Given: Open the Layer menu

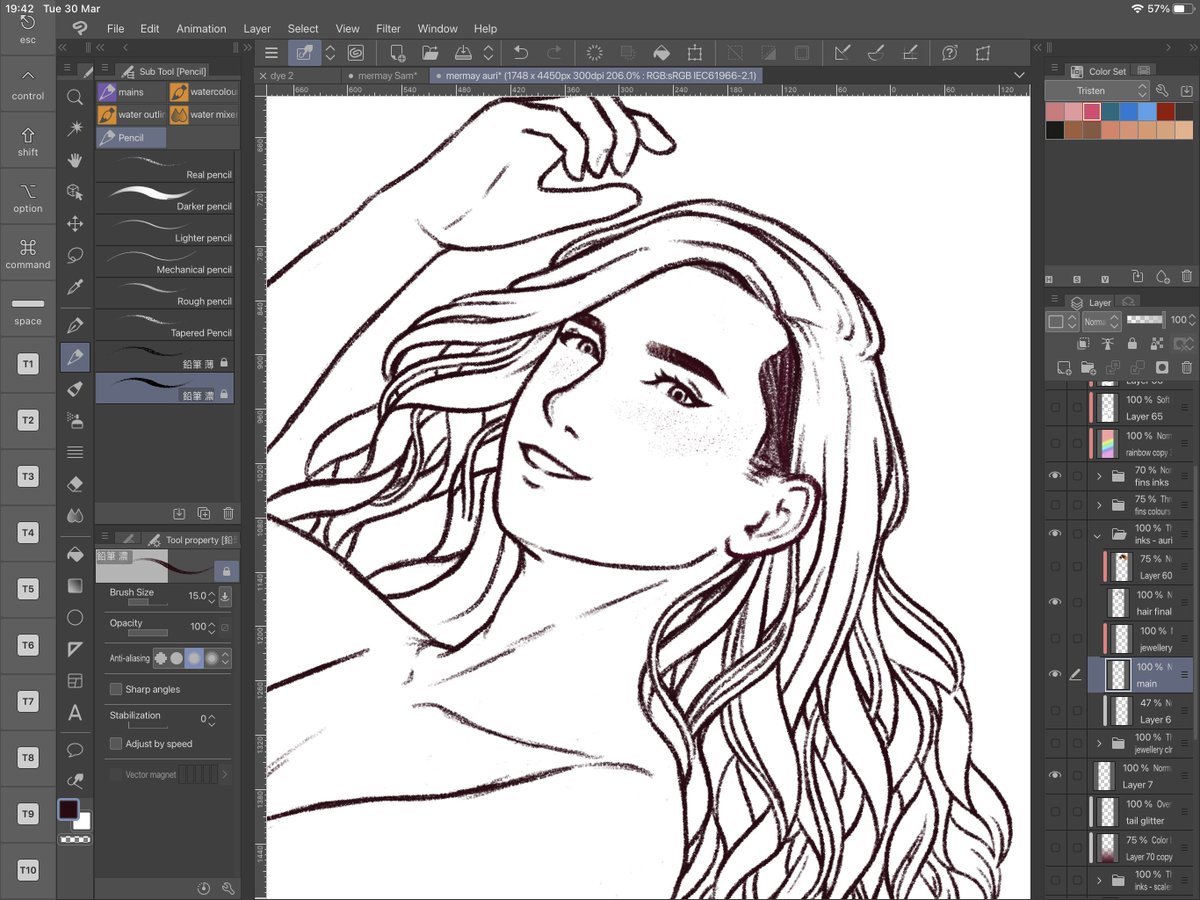Looking at the screenshot, I should pos(257,29).
